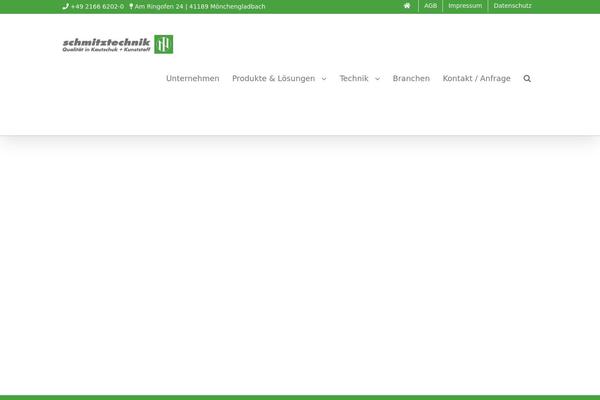The width and height of the screenshot is (600, 400).
Task: Open search with the magnifier icon
Action: (527, 78)
